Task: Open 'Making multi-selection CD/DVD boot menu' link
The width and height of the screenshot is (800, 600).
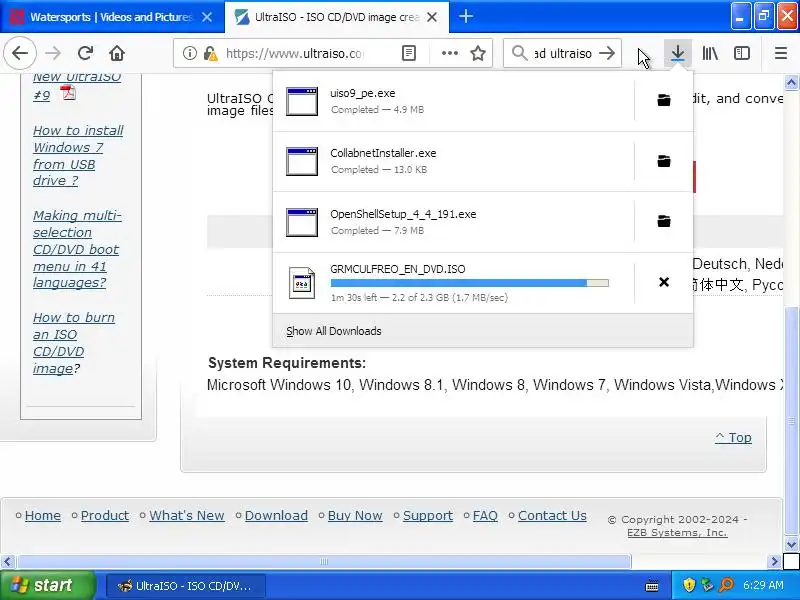Action: [77, 249]
